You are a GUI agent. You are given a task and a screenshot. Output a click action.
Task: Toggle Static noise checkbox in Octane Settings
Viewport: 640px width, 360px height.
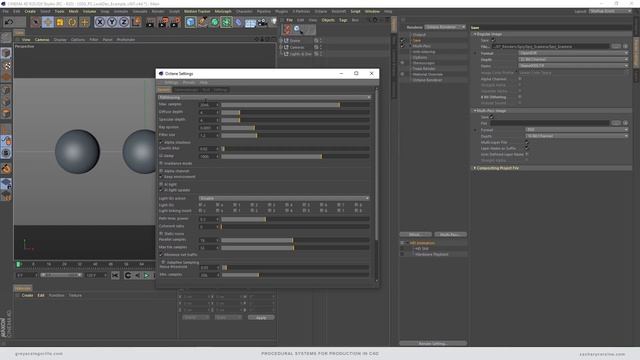tap(161, 233)
